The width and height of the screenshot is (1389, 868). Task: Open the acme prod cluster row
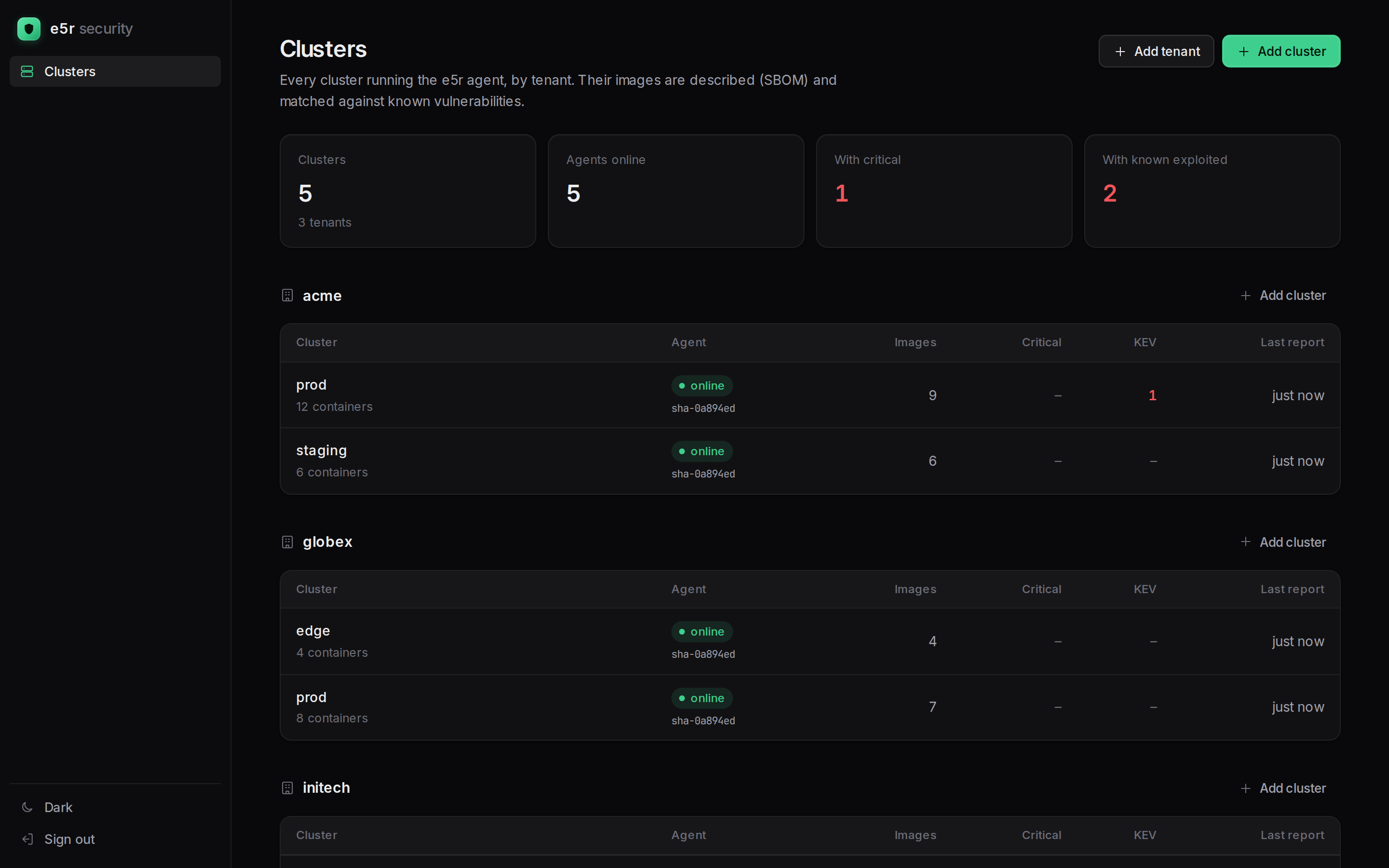point(810,395)
